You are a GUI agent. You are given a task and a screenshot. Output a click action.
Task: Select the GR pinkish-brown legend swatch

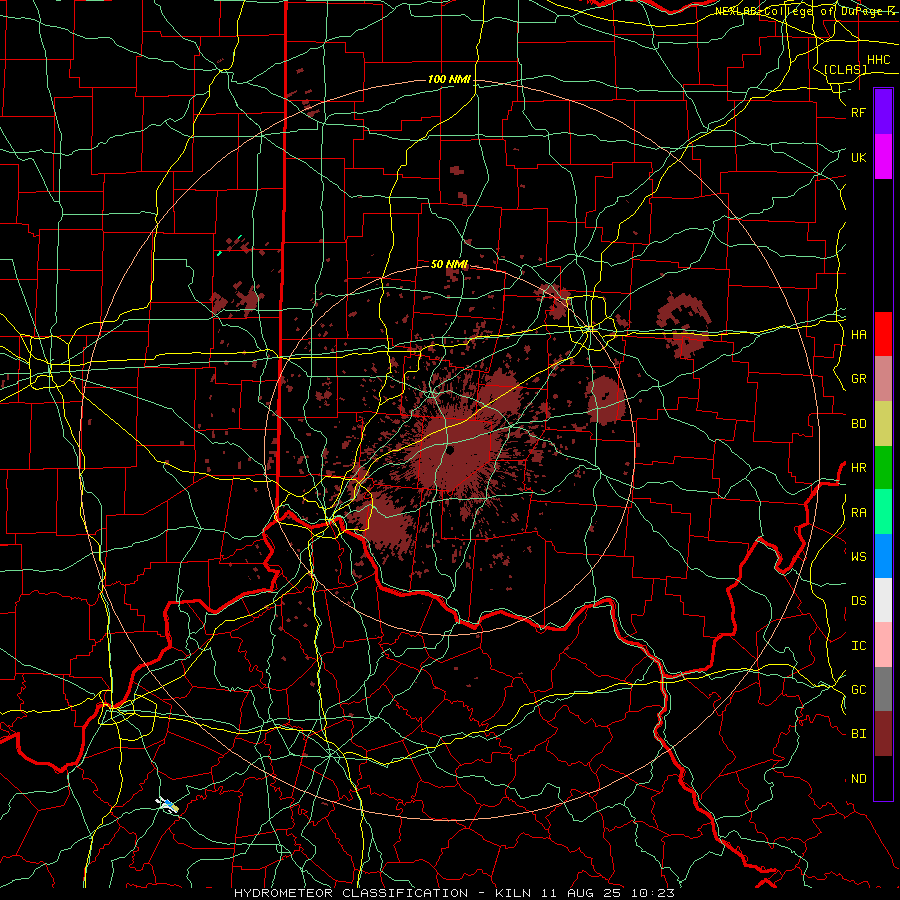coord(883,379)
